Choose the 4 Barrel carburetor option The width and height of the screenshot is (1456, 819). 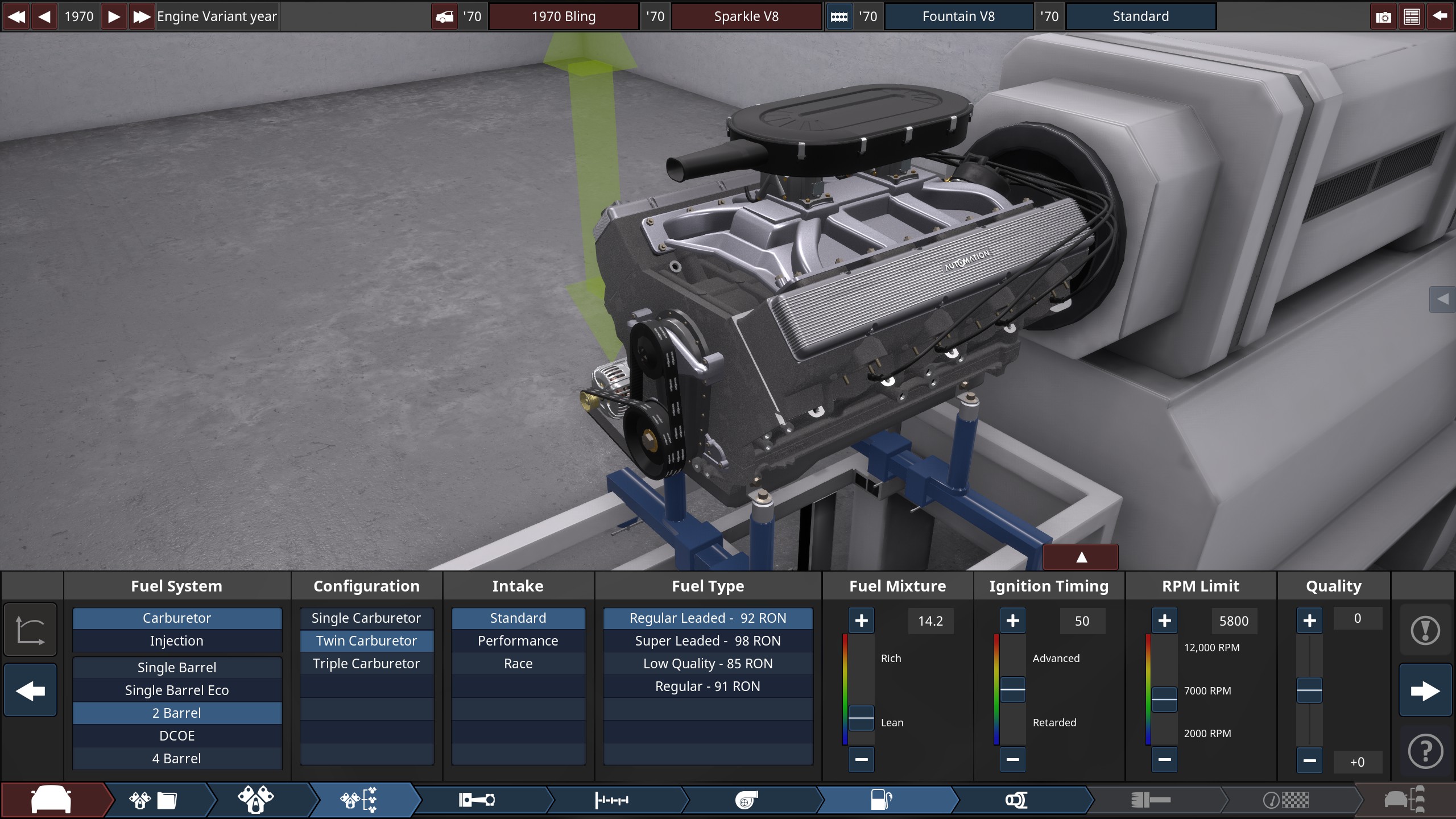[x=177, y=759]
